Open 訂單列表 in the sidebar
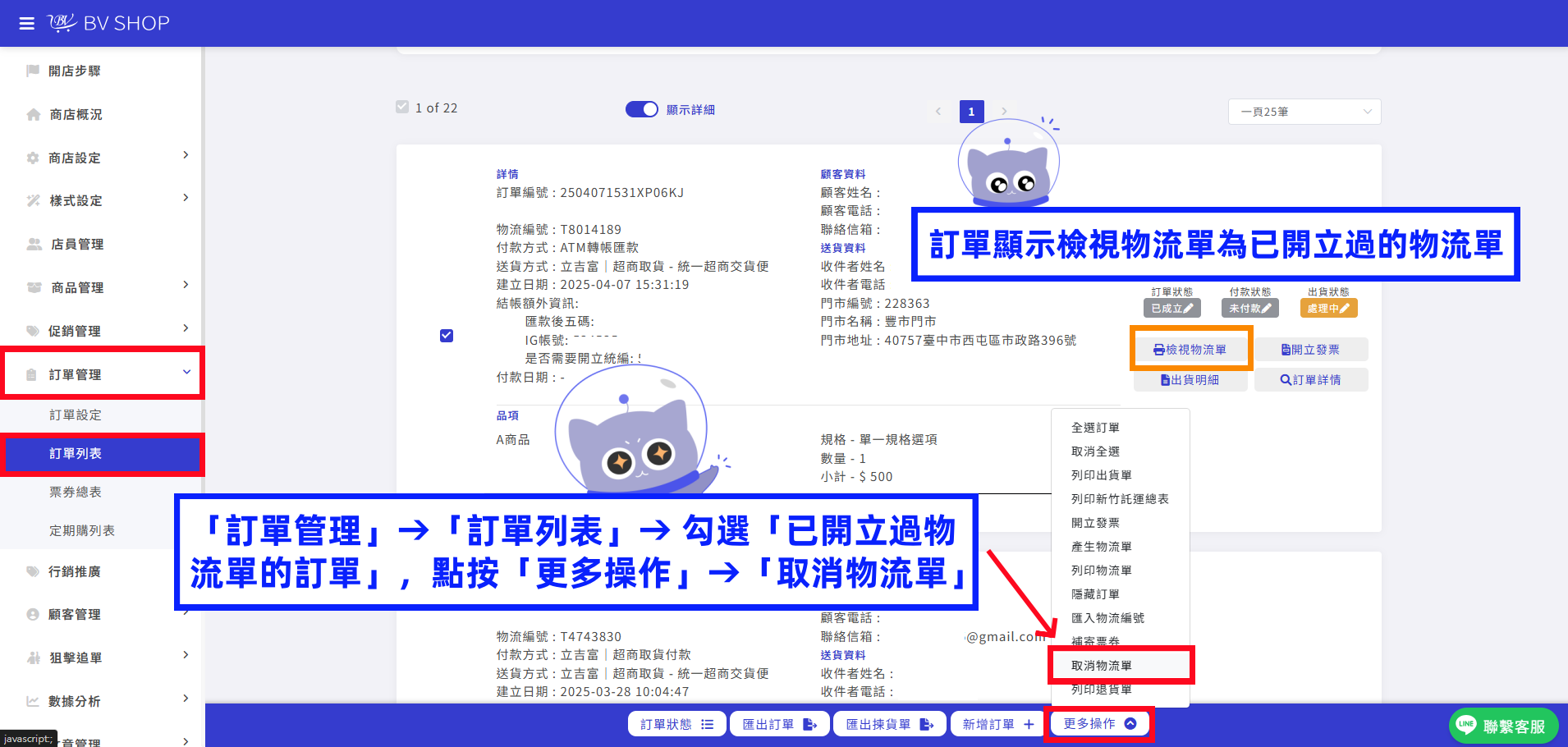Viewport: 1568px width, 747px height. (x=101, y=454)
